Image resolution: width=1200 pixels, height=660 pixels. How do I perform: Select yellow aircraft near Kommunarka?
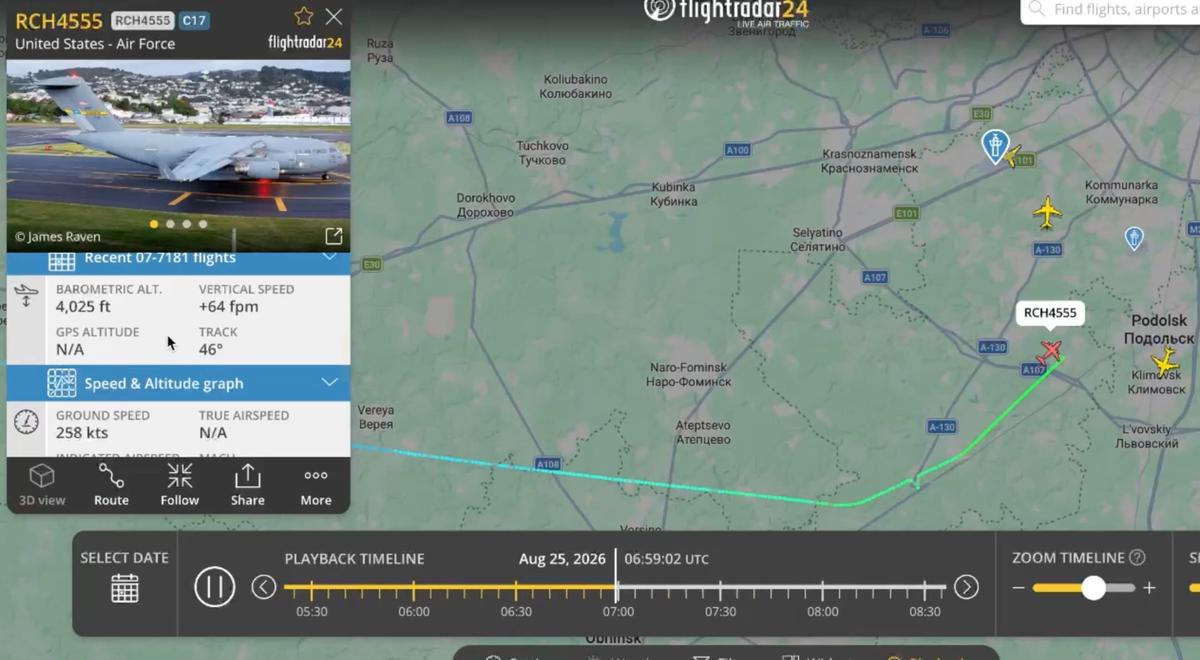[x=1047, y=212]
